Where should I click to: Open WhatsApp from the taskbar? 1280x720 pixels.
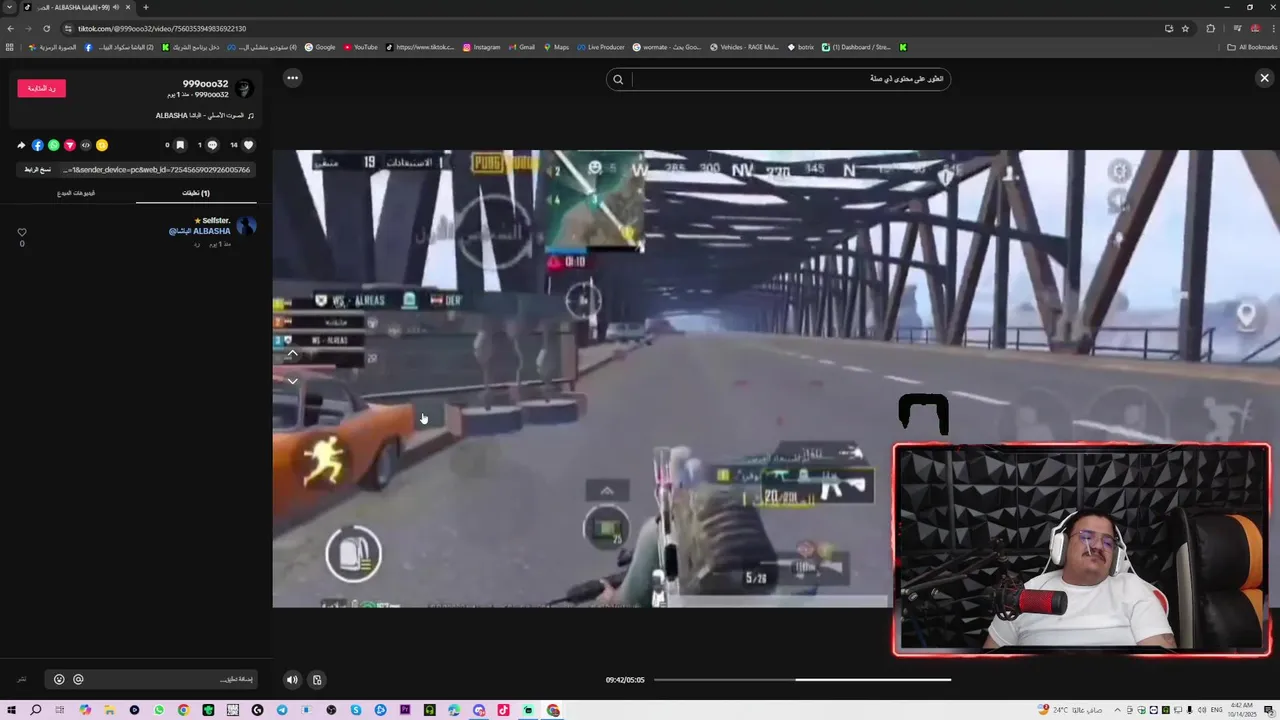[x=159, y=710]
